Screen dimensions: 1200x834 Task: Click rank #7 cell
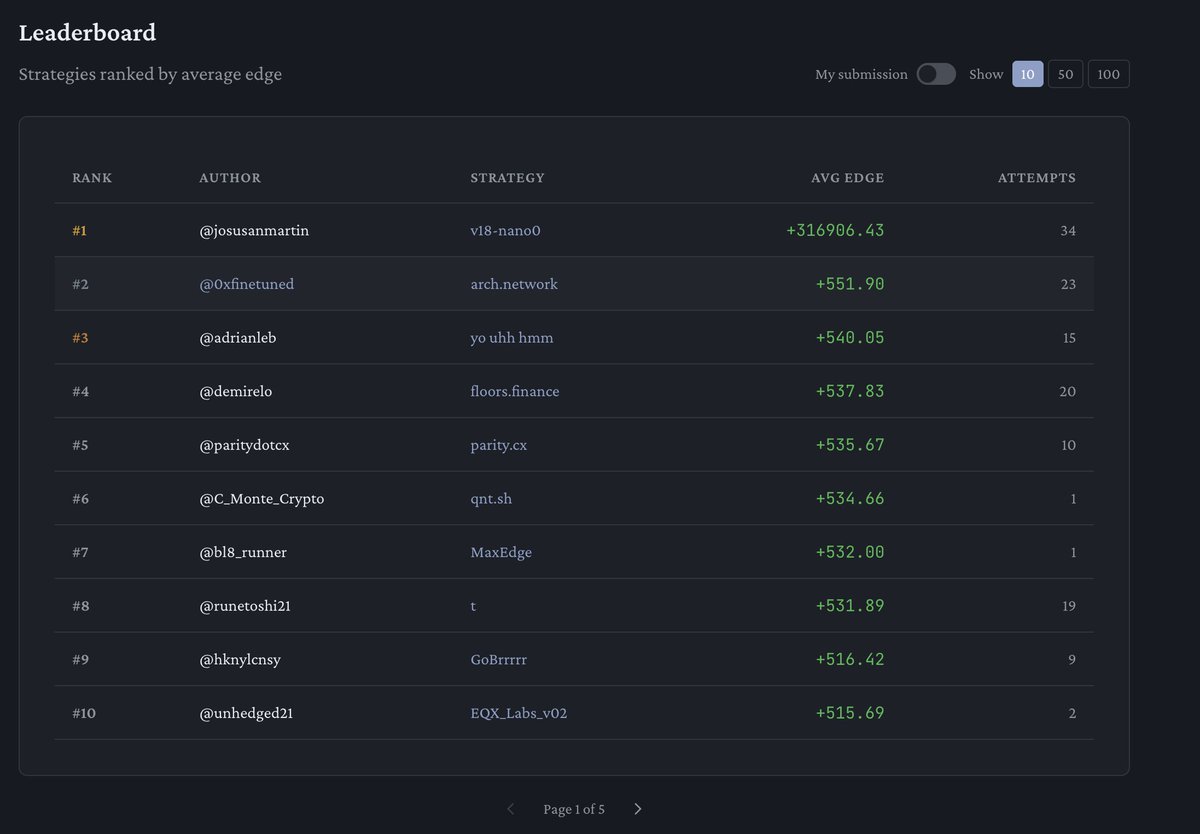[81, 552]
